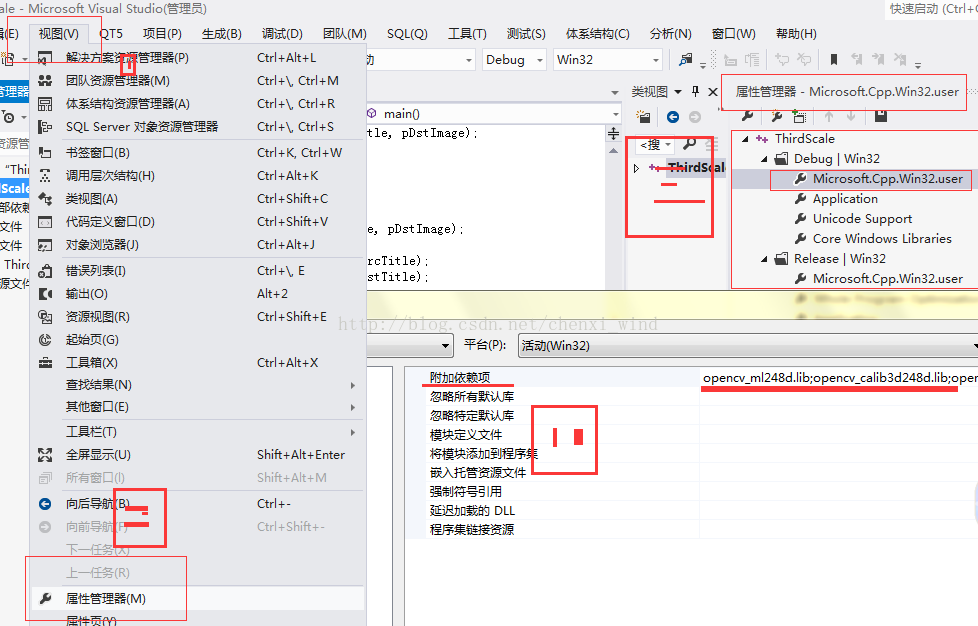978x626 pixels.
Task: Click the opencv_ml248d.lib dependencies value field
Action: (839, 378)
